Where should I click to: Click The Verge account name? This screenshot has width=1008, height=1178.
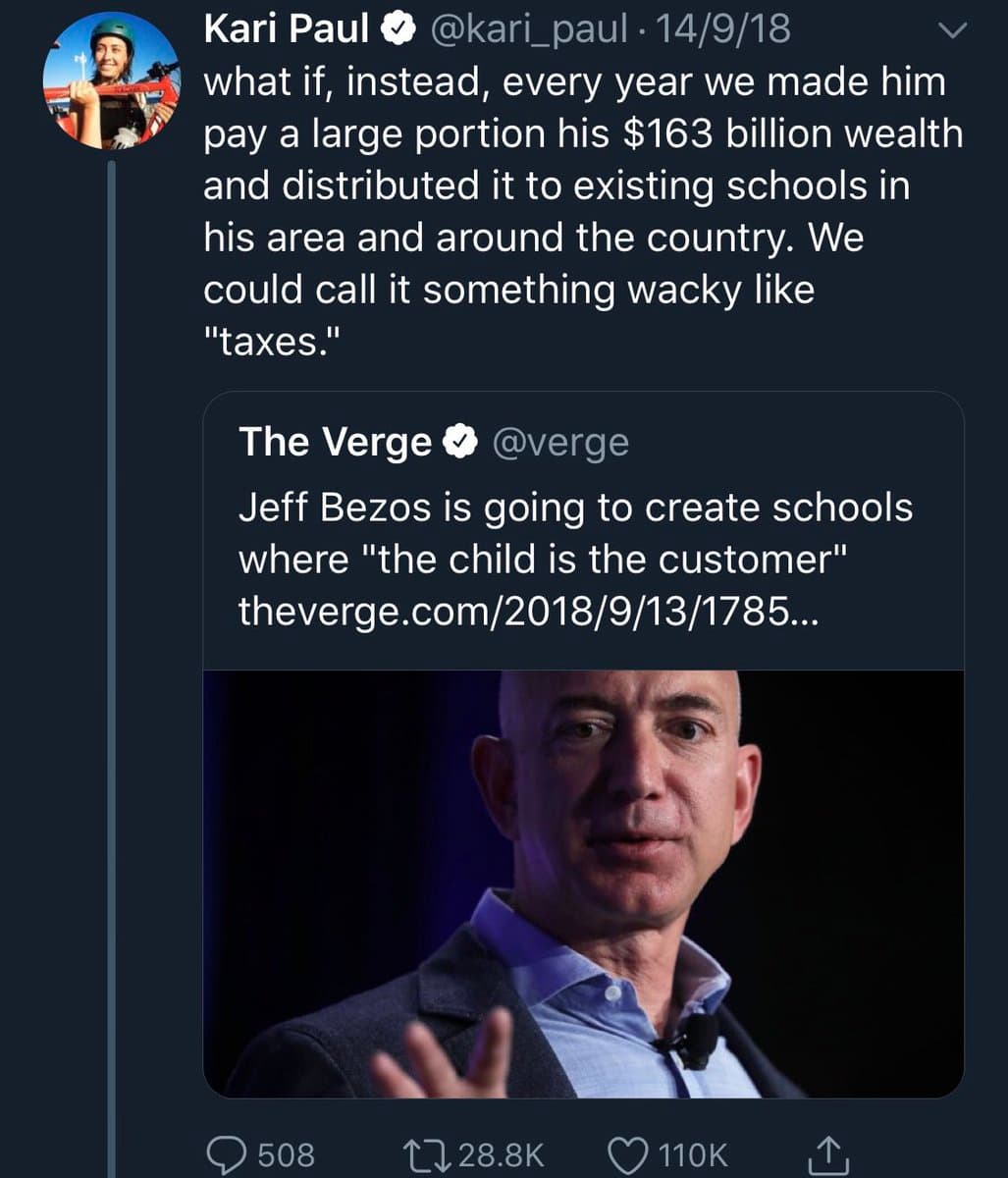(x=334, y=443)
